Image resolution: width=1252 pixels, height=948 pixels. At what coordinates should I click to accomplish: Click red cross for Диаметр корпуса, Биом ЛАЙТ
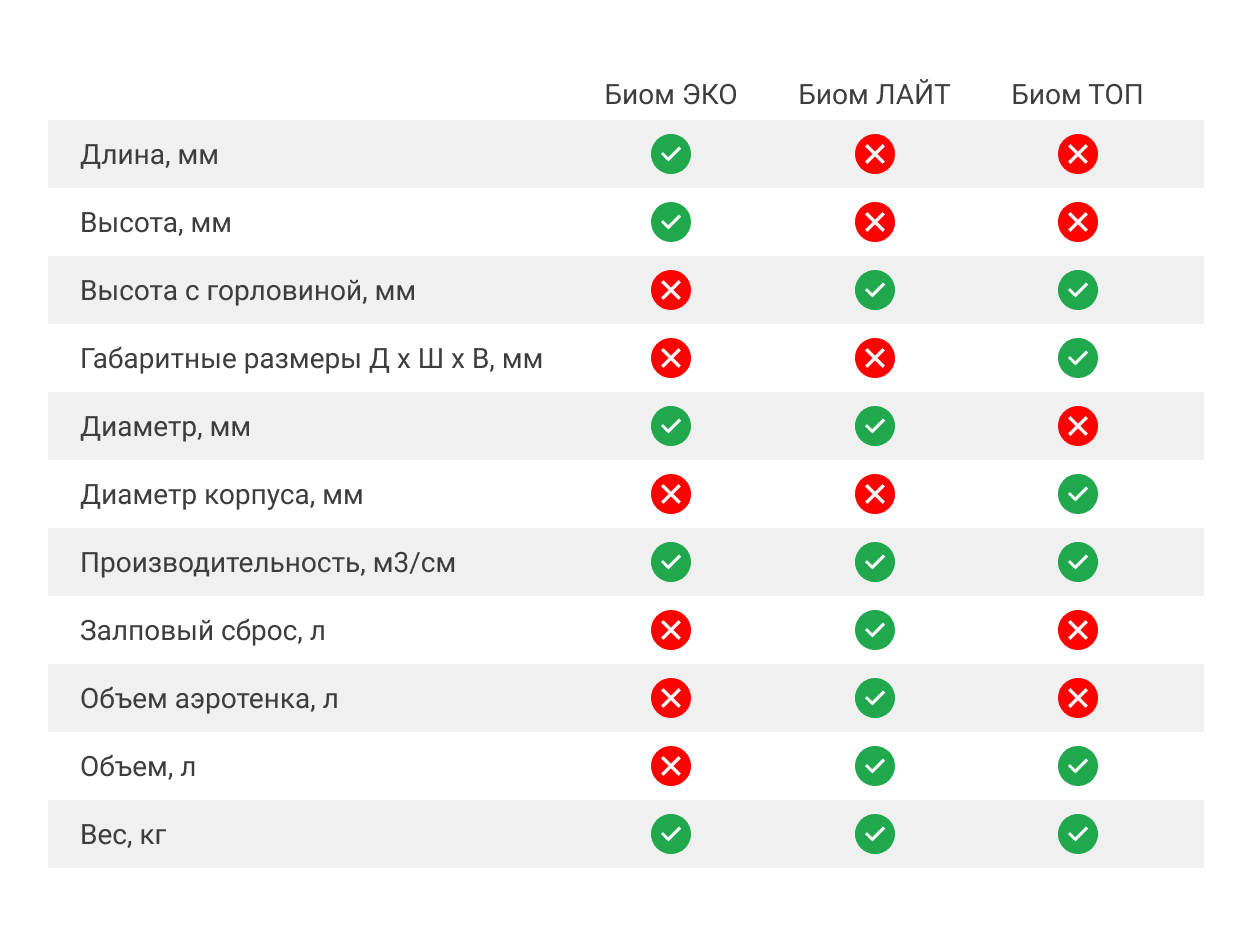(875, 494)
